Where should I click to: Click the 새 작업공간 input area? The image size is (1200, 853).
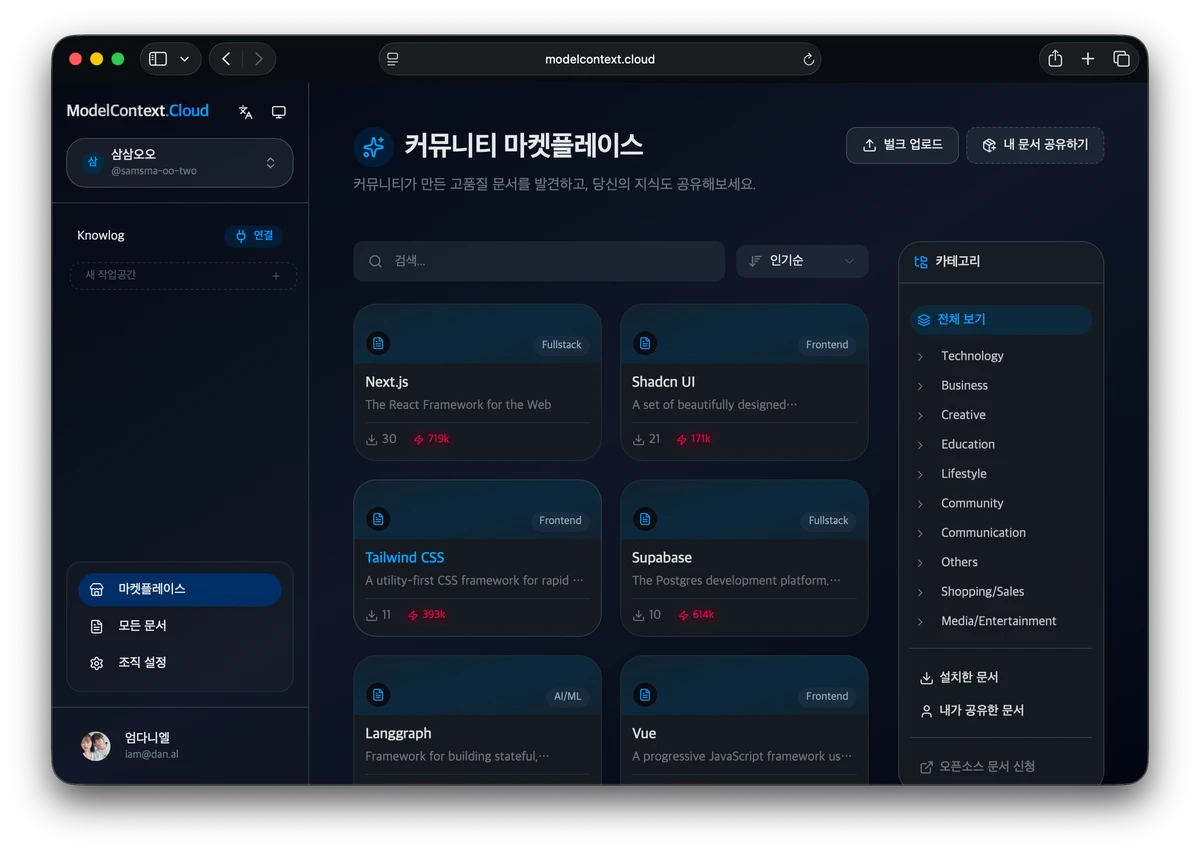click(183, 276)
